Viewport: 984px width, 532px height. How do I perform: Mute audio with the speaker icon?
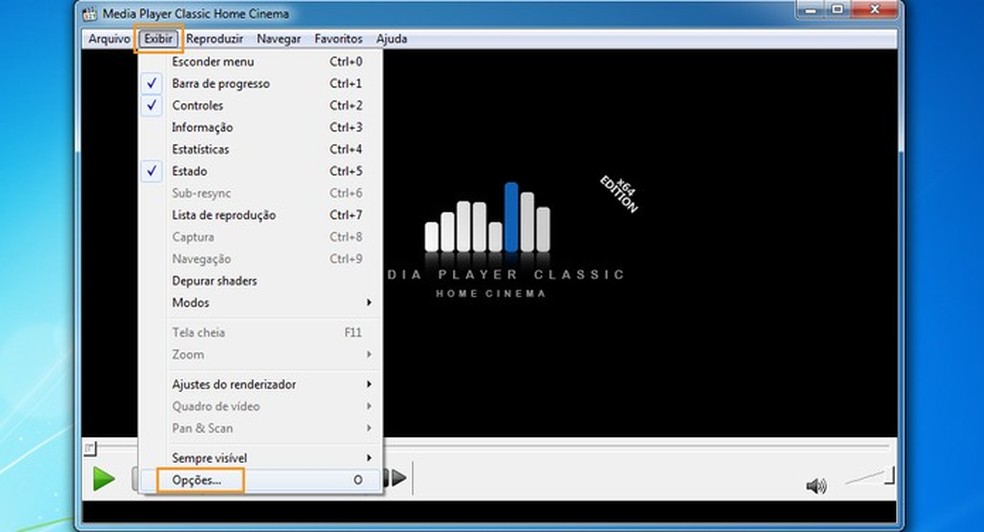816,486
